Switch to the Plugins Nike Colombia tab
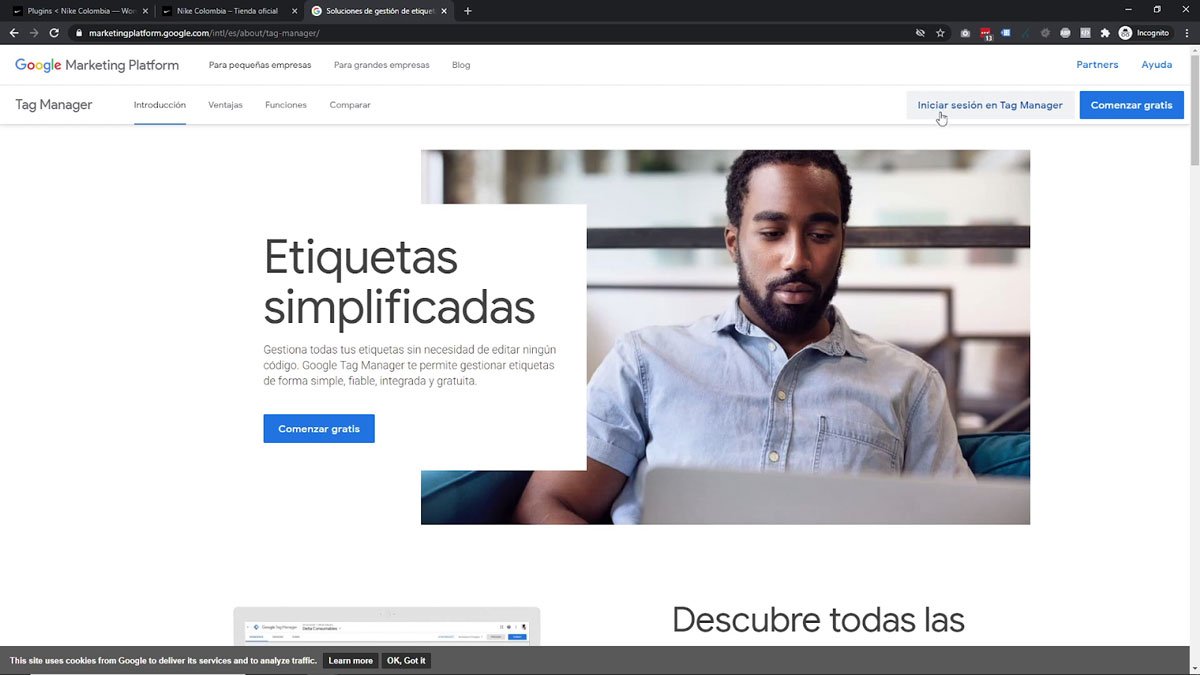1200x675 pixels. (80, 11)
